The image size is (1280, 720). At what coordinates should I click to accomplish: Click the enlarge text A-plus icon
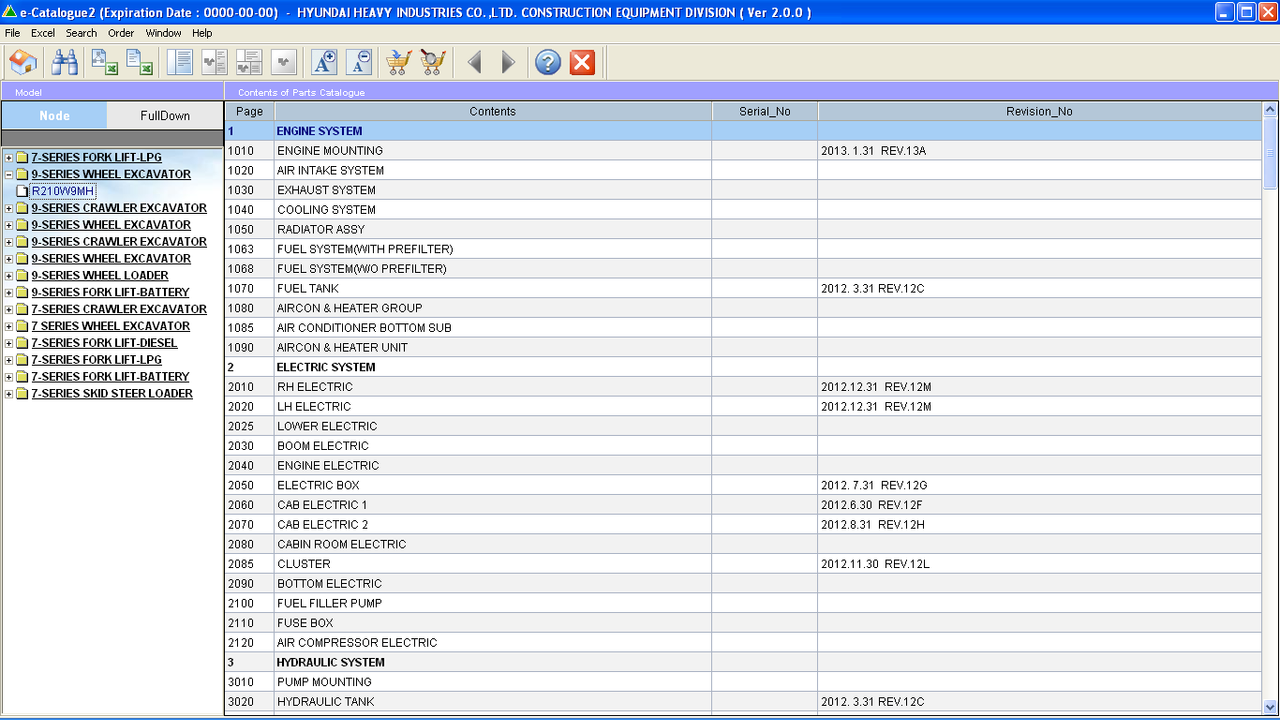point(324,63)
